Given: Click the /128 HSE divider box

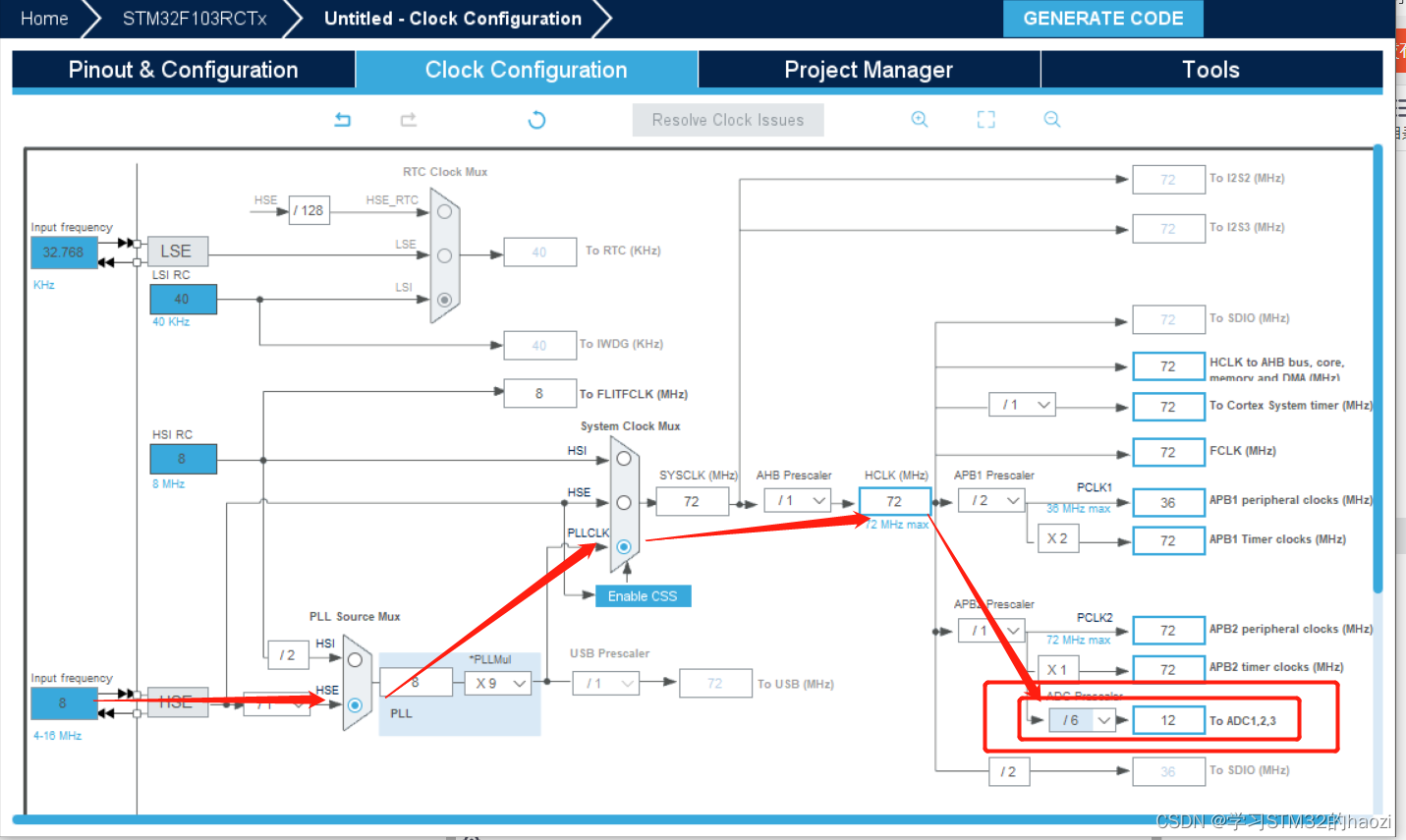Looking at the screenshot, I should tap(309, 210).
